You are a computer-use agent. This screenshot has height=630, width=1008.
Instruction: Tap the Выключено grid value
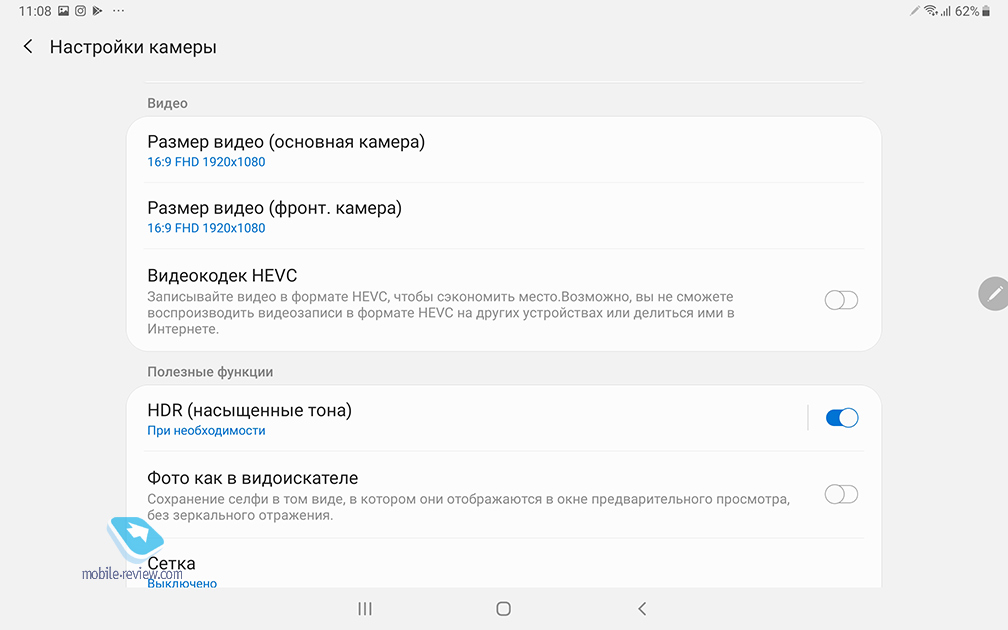[x=182, y=583]
